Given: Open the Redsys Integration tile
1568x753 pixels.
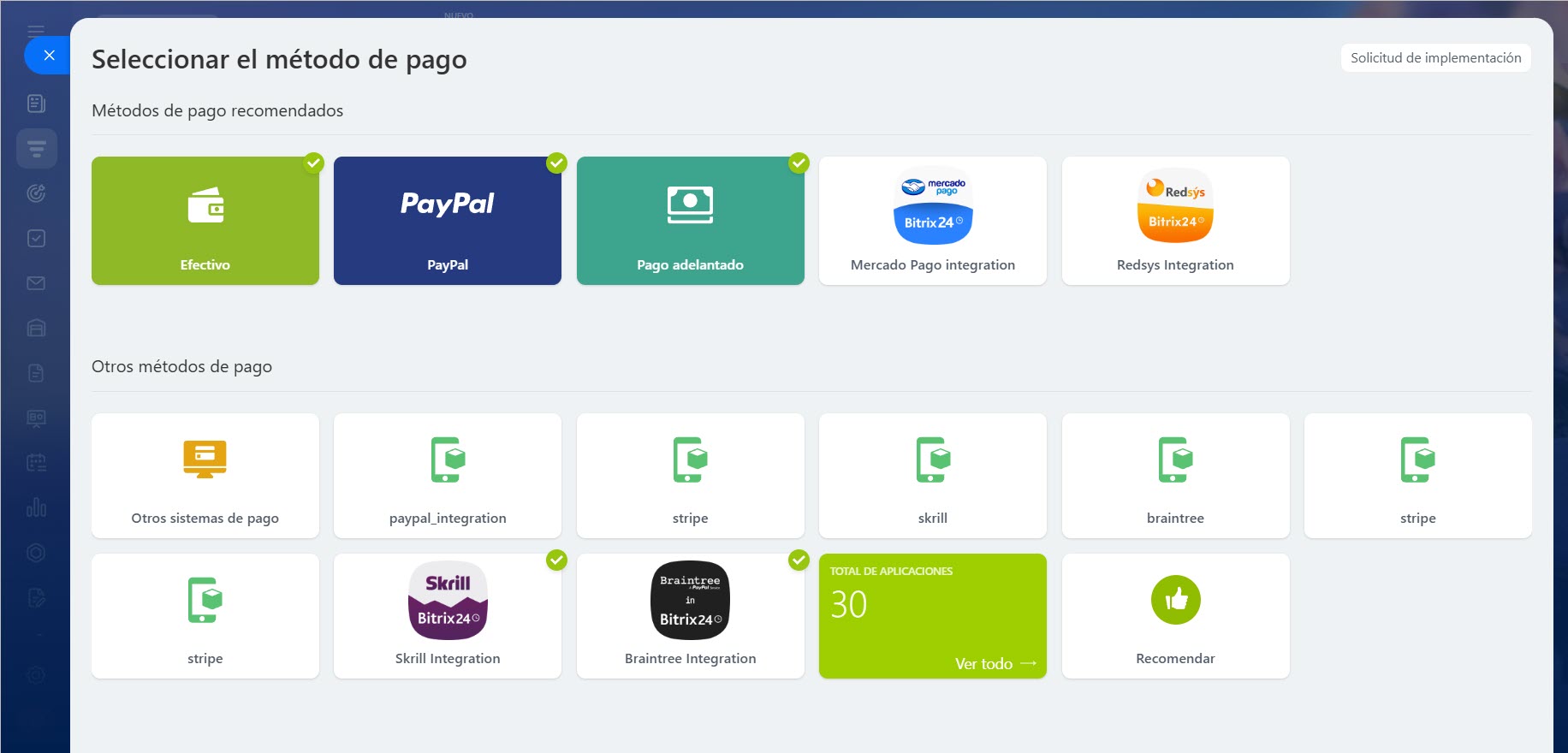Looking at the screenshot, I should click(x=1175, y=221).
